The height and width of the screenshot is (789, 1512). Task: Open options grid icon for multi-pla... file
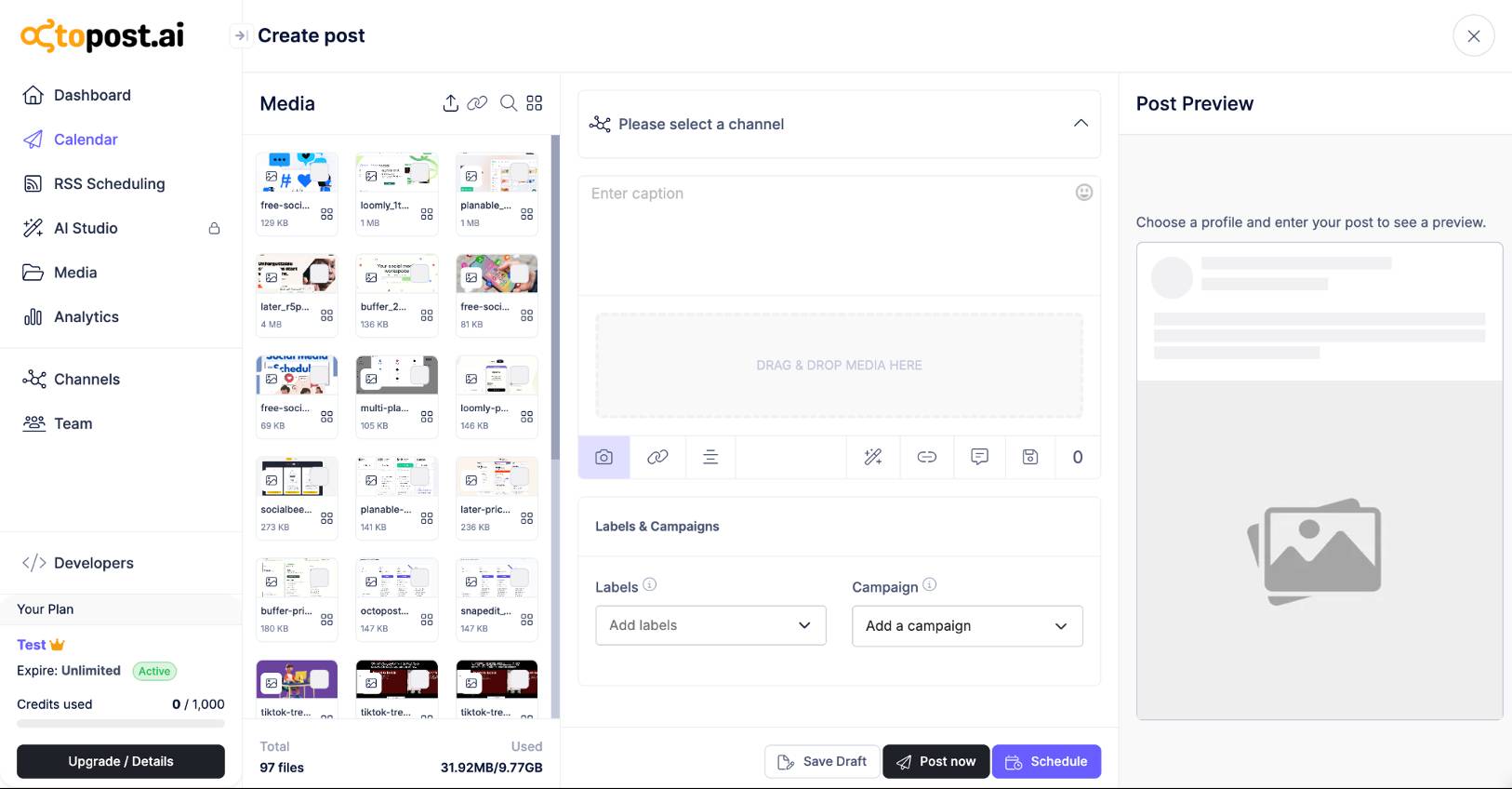[427, 417]
